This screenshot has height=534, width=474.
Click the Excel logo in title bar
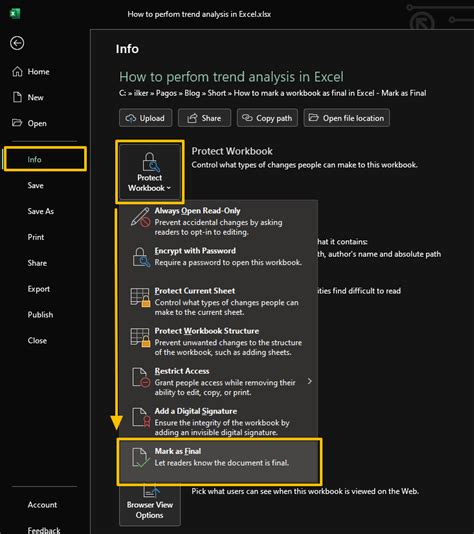point(15,14)
